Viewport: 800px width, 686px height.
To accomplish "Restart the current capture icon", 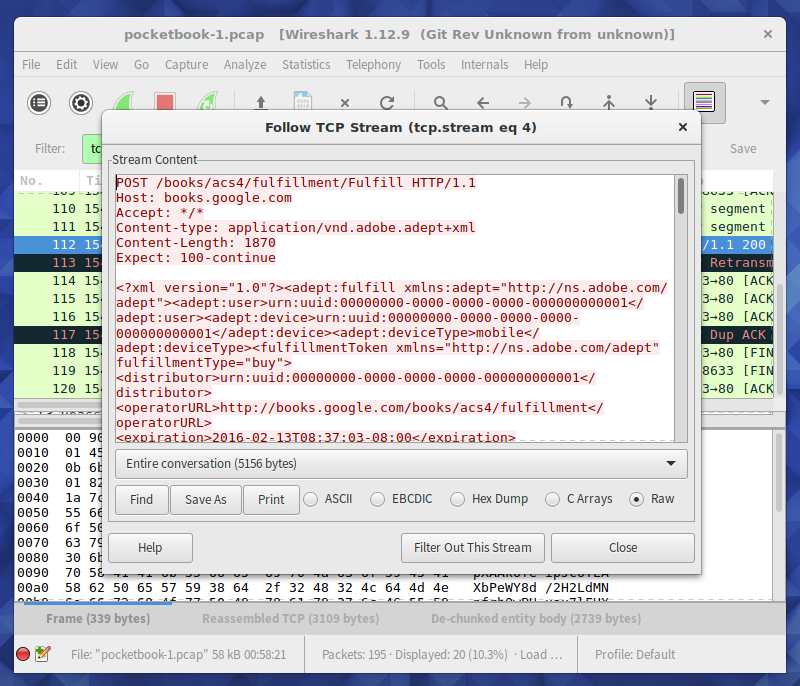I will pos(207,102).
